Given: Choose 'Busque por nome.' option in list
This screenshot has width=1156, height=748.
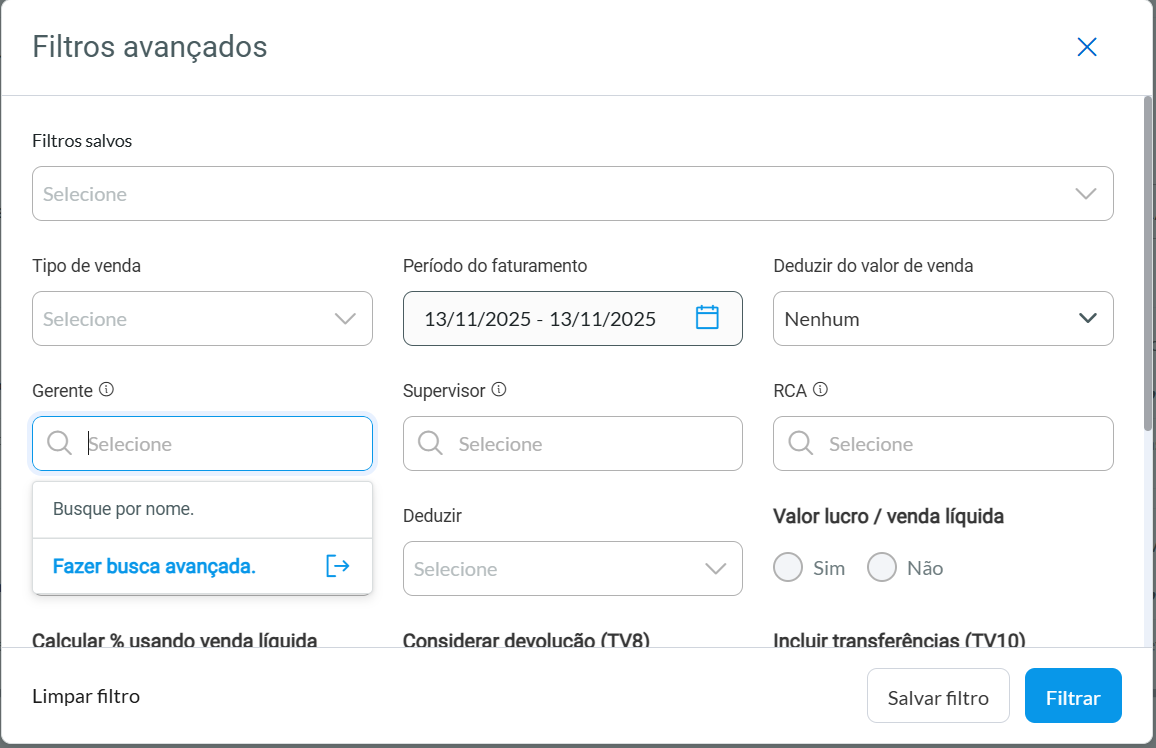Looking at the screenshot, I should point(124,509).
